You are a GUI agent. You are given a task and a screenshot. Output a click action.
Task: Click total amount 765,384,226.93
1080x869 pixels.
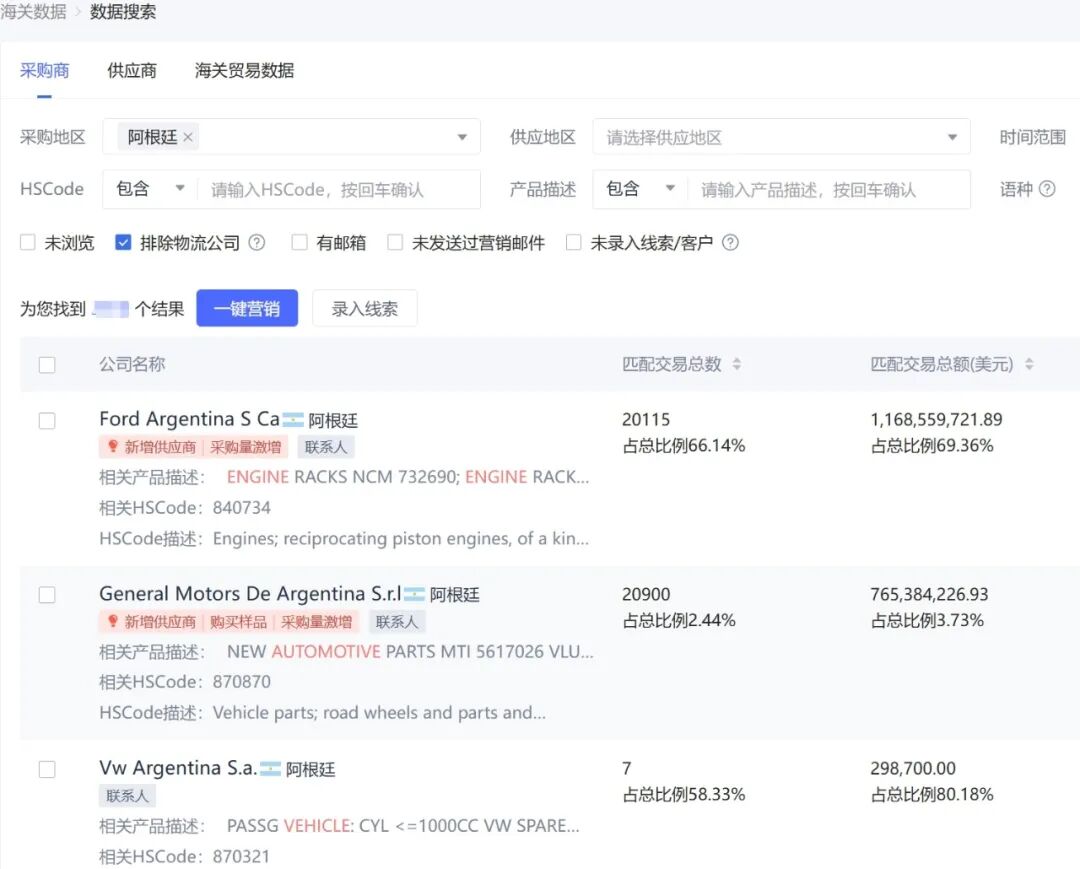pyautogui.click(x=929, y=594)
